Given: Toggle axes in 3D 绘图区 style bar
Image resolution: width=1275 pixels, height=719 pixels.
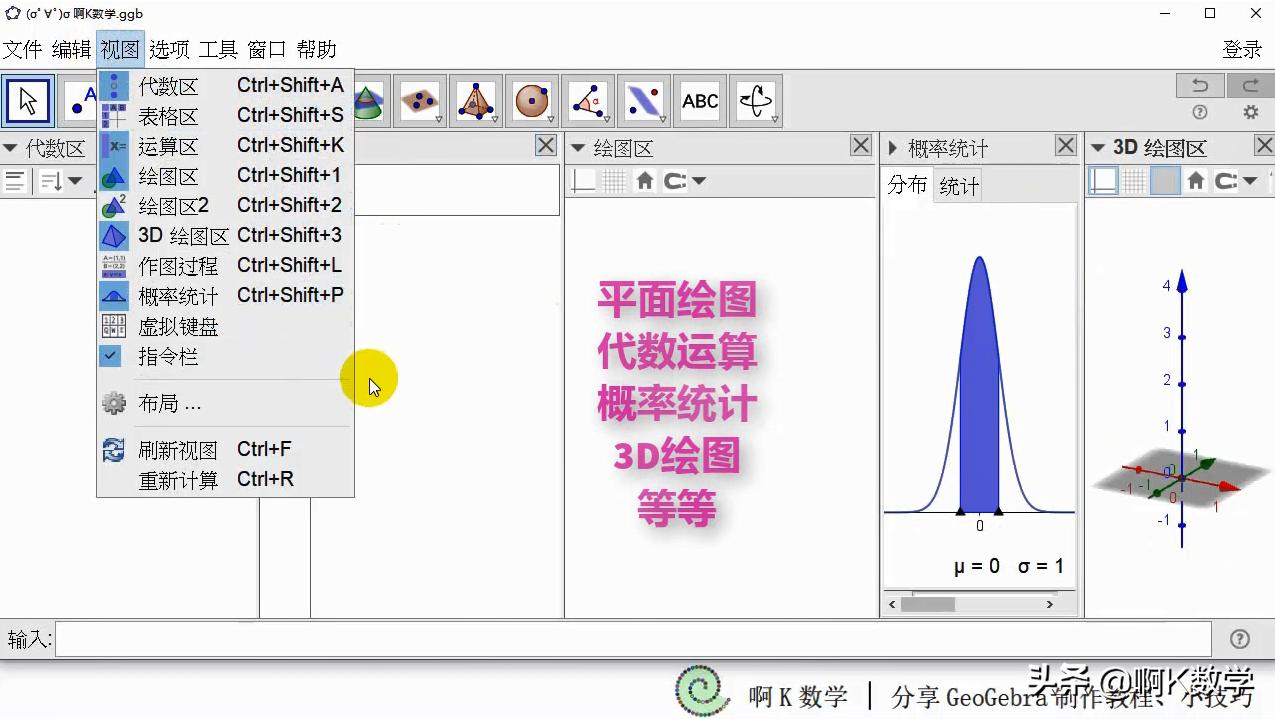Looking at the screenshot, I should tap(1103, 181).
